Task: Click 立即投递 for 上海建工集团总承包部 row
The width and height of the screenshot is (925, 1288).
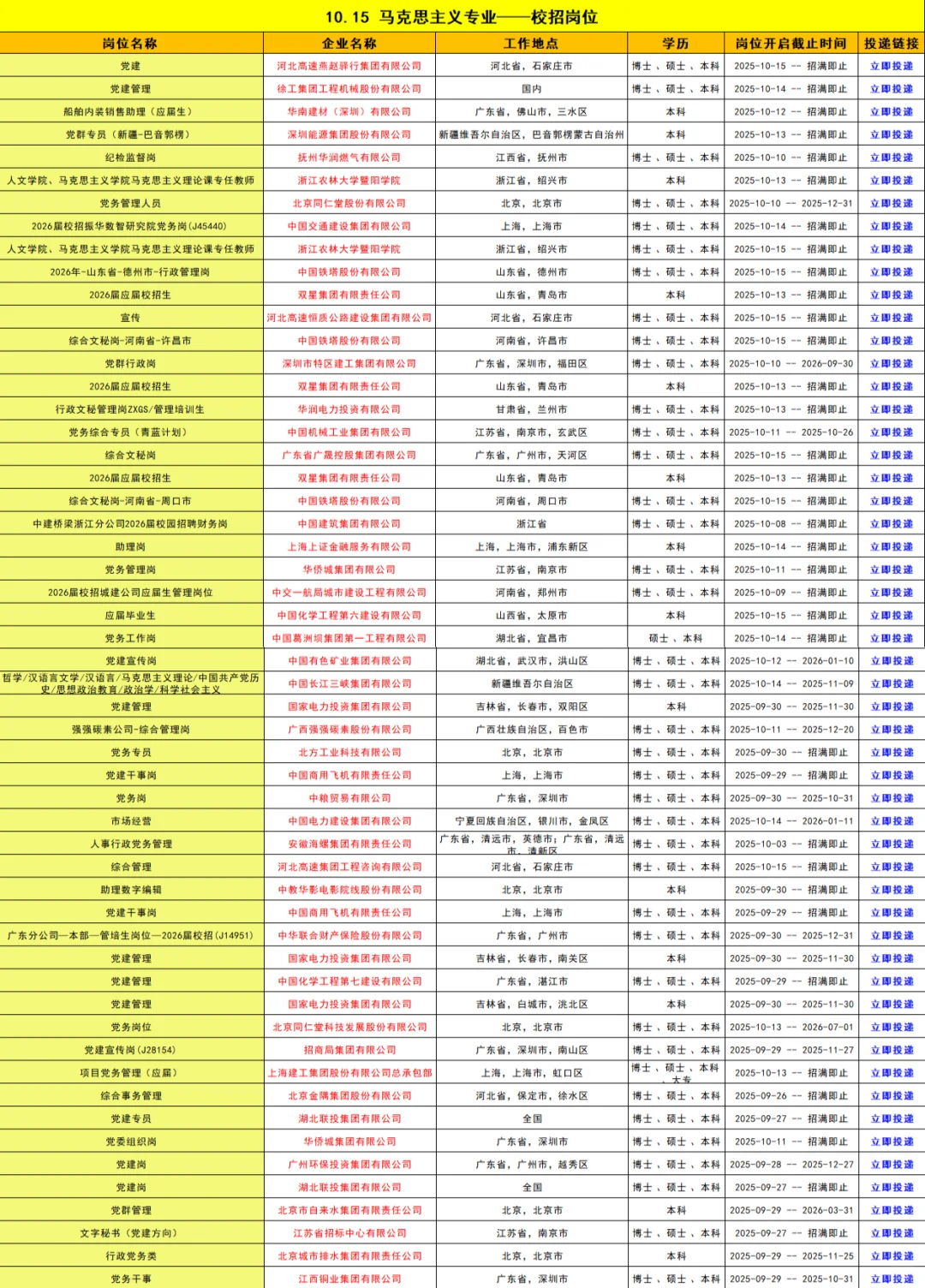Action: 892,1073
